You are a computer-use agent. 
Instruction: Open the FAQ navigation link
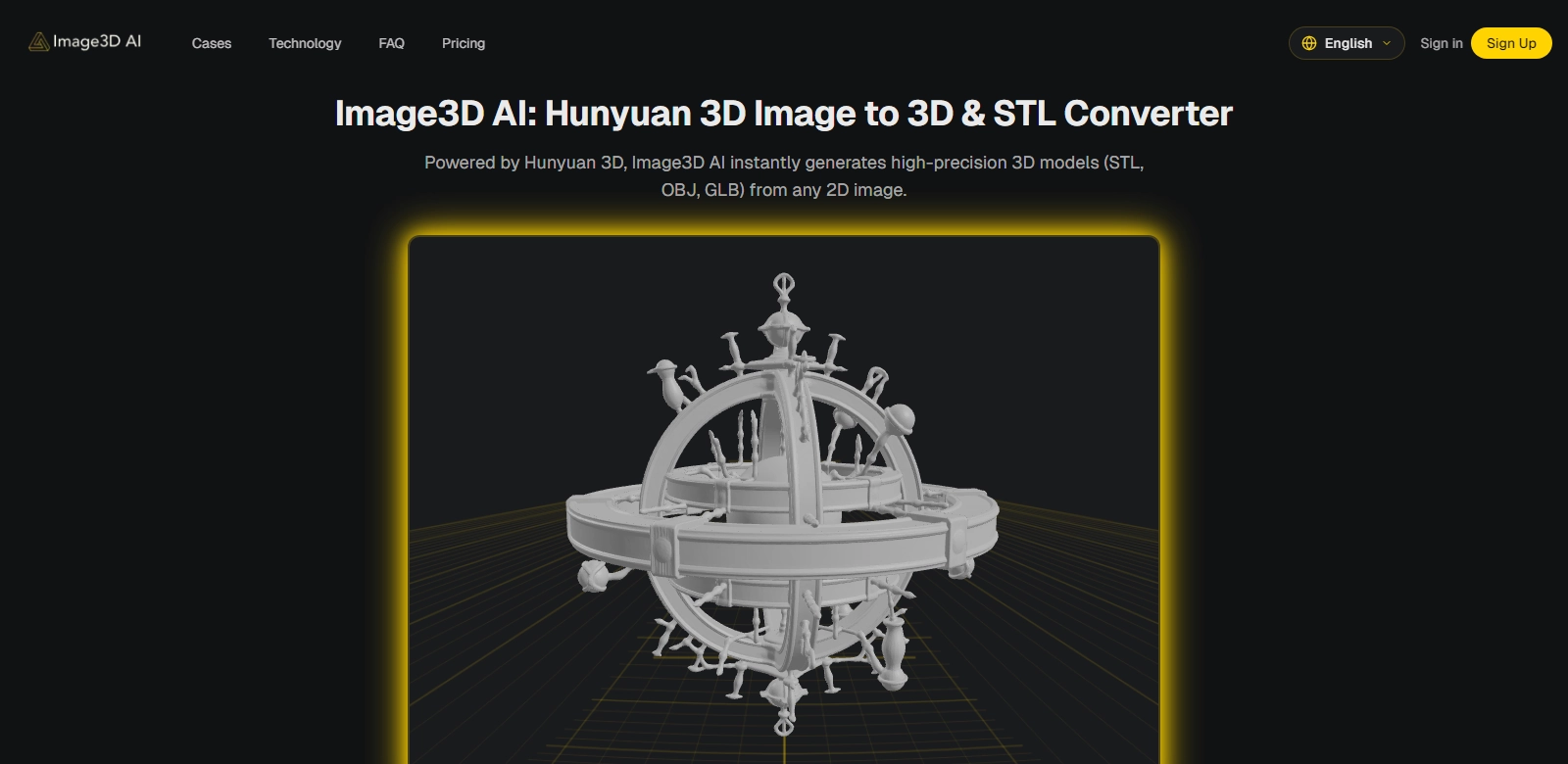[x=391, y=43]
